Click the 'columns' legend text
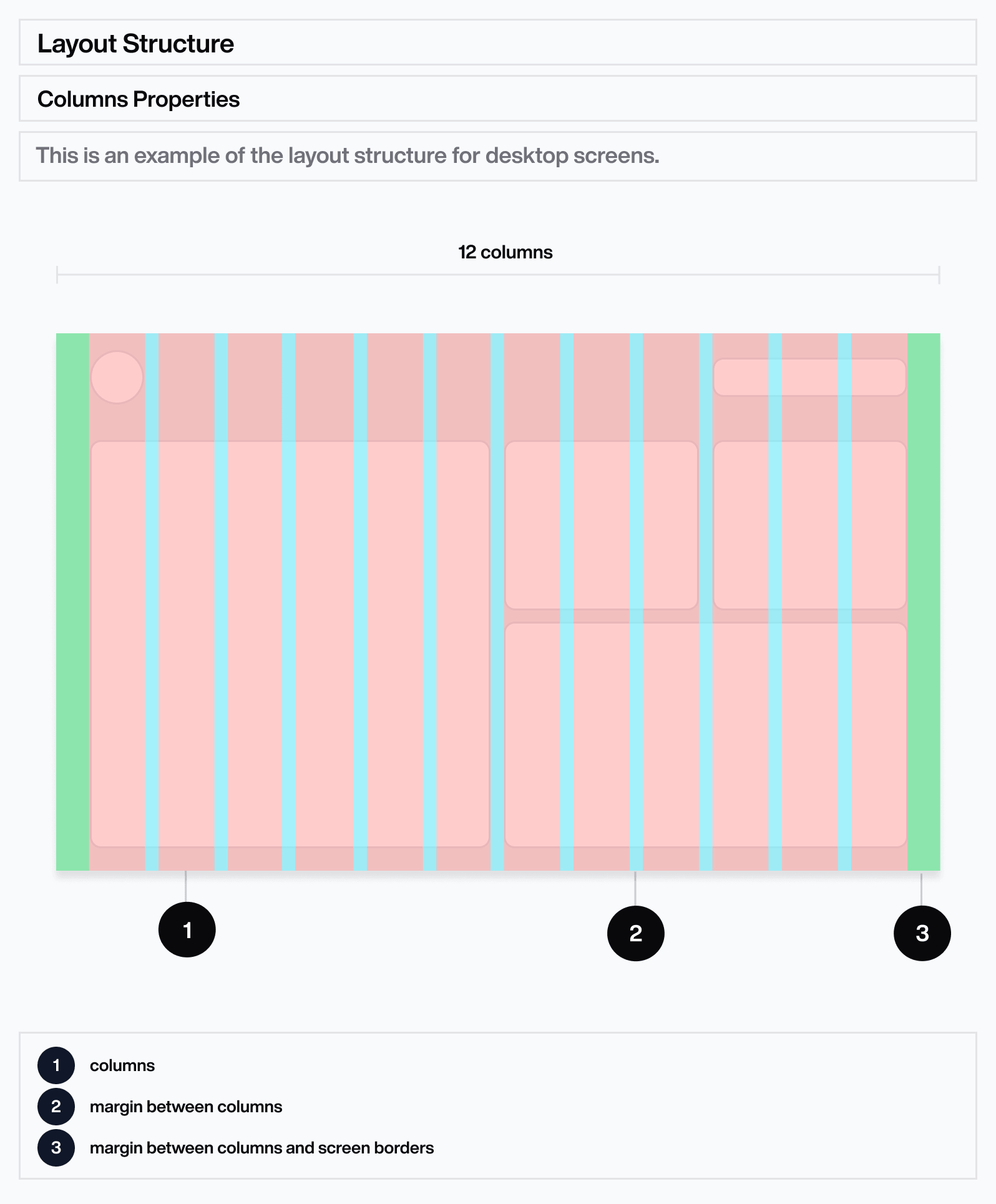Viewport: 996px width, 1204px height. point(122,1065)
